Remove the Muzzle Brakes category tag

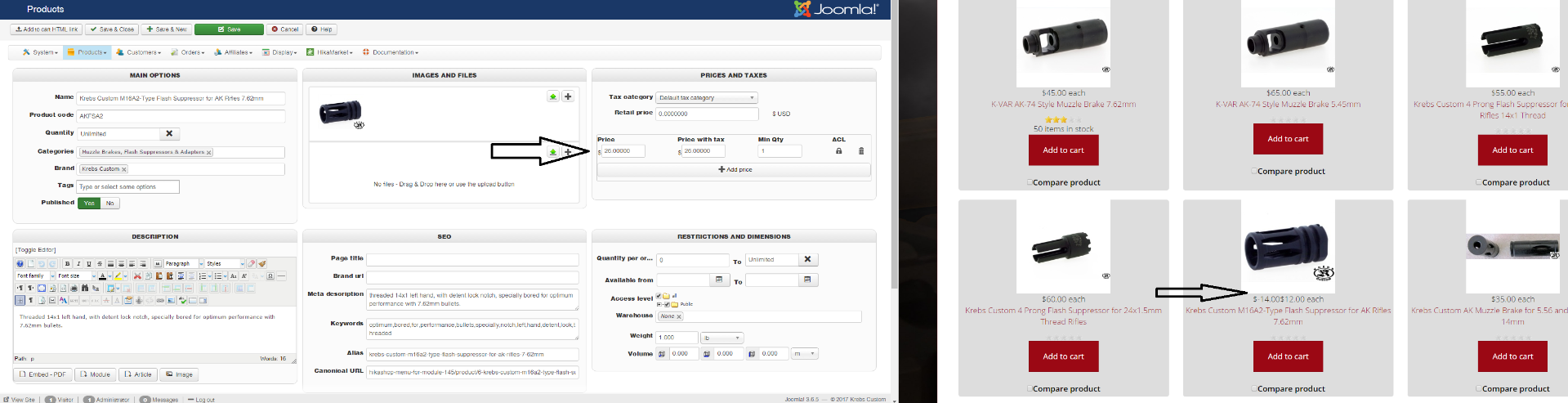(208, 153)
